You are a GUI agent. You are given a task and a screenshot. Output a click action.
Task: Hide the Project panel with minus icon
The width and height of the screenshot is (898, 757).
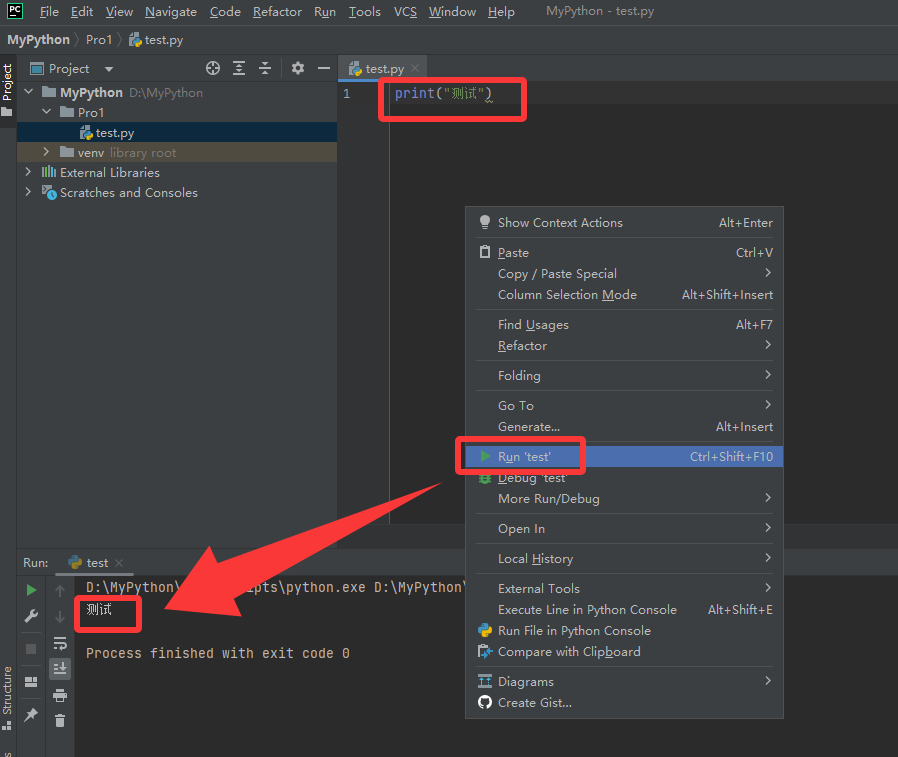click(x=324, y=69)
